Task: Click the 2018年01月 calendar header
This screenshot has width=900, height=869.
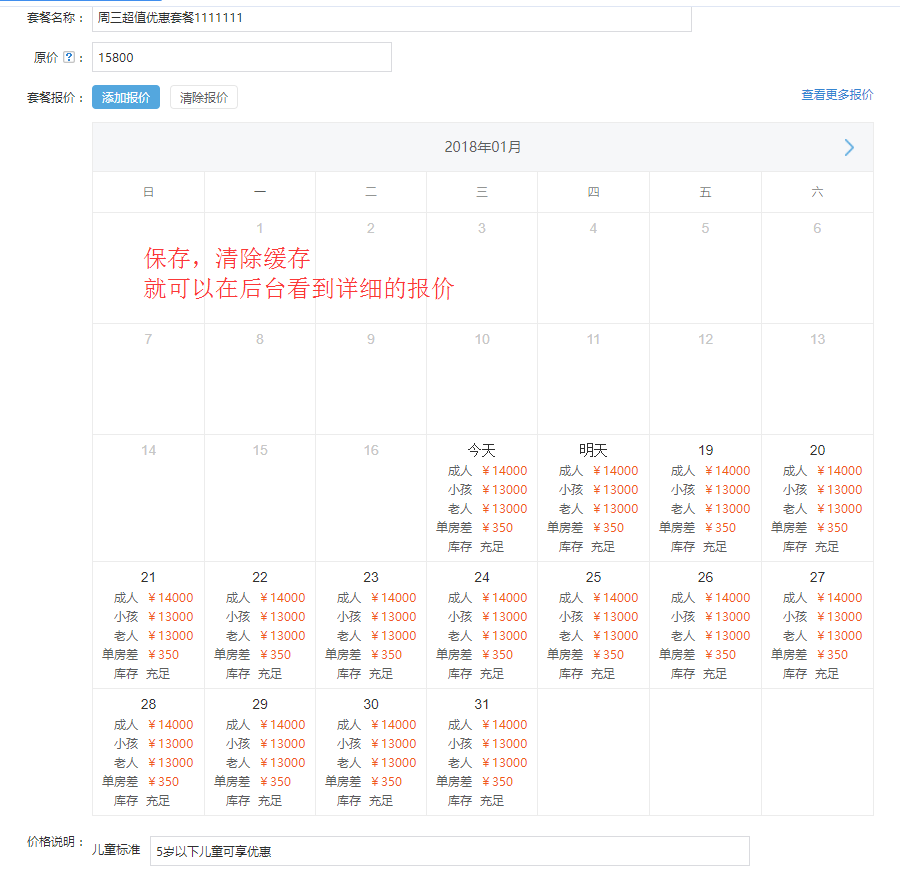Action: (481, 147)
